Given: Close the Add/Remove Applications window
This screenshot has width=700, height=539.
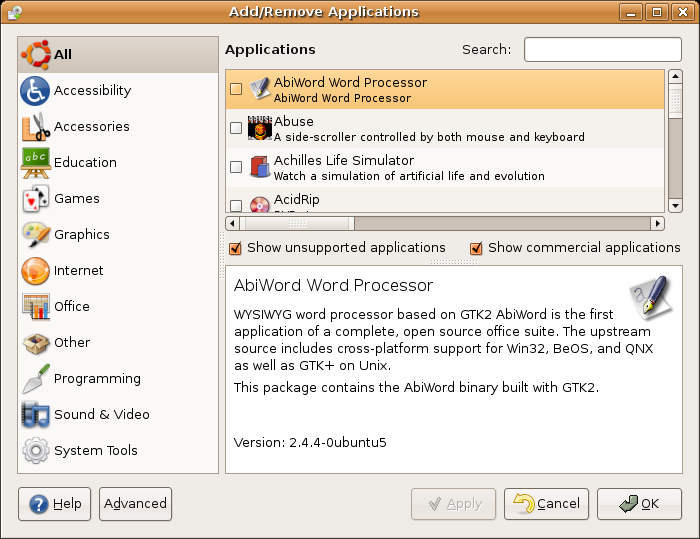Looking at the screenshot, I should (683, 13).
